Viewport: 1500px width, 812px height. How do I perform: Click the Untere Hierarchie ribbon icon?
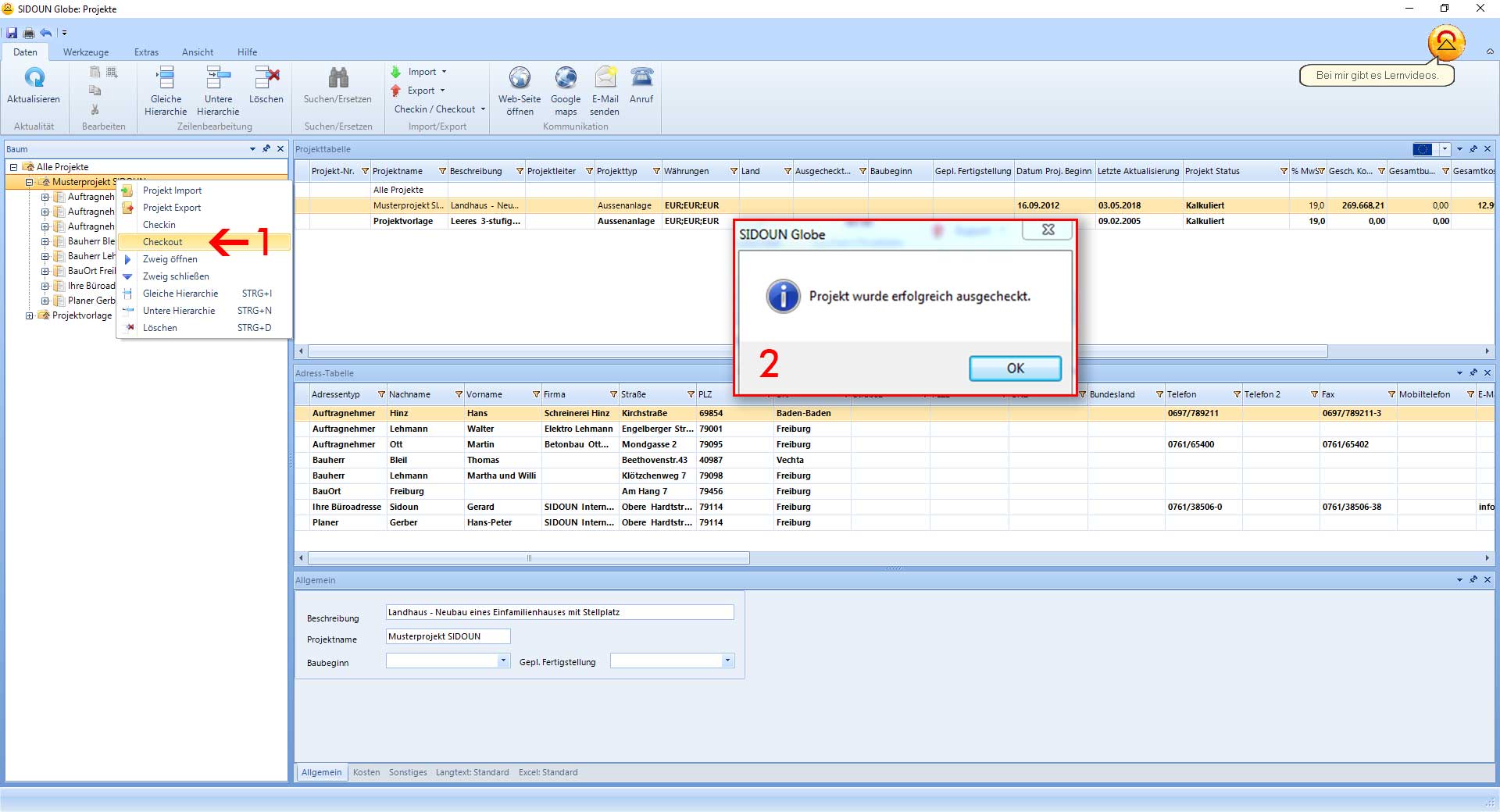click(218, 78)
